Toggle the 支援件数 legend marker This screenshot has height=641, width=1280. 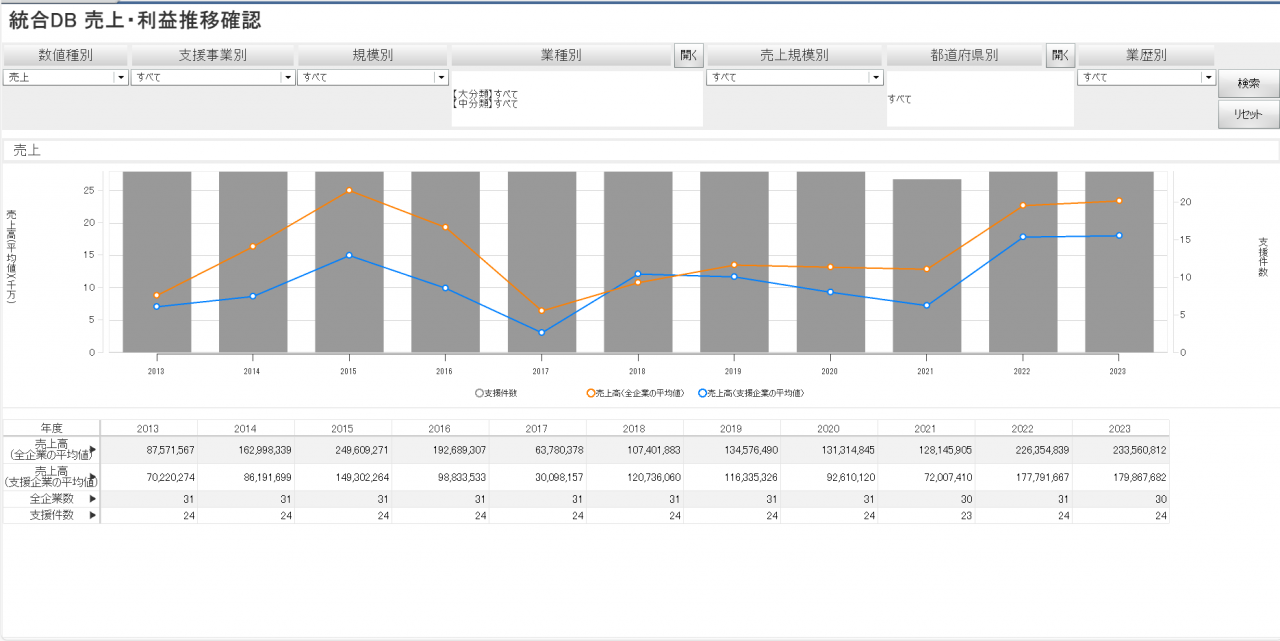tap(479, 393)
